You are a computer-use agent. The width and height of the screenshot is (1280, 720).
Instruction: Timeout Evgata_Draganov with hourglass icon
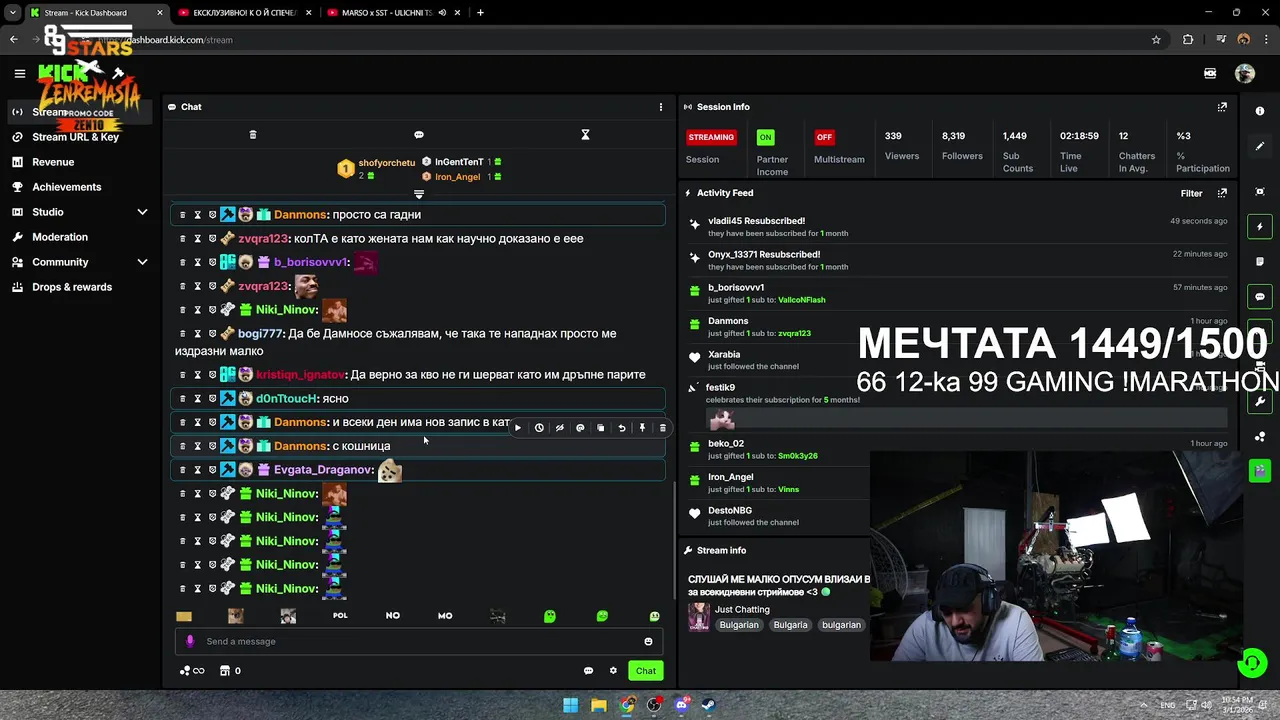pyautogui.click(x=197, y=470)
